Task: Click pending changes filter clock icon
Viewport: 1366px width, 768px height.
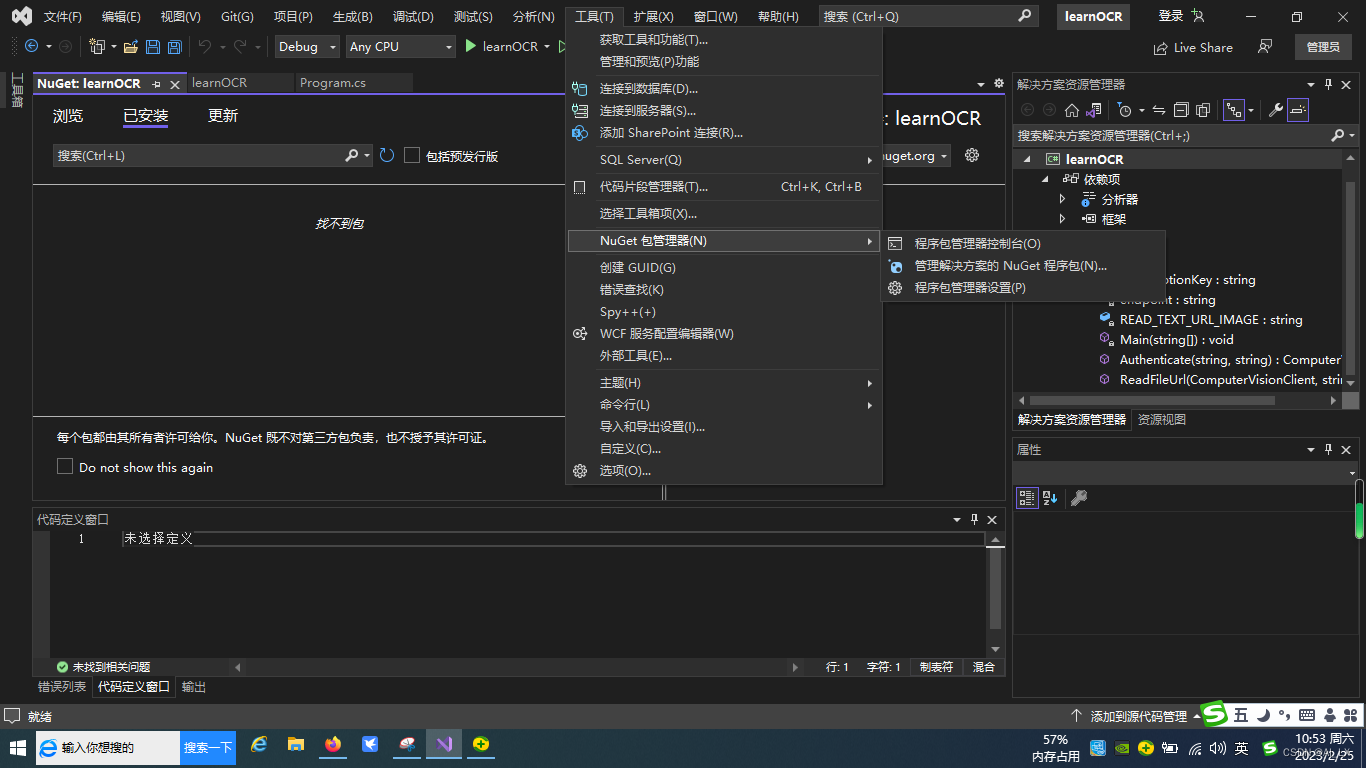Action: pos(1125,110)
